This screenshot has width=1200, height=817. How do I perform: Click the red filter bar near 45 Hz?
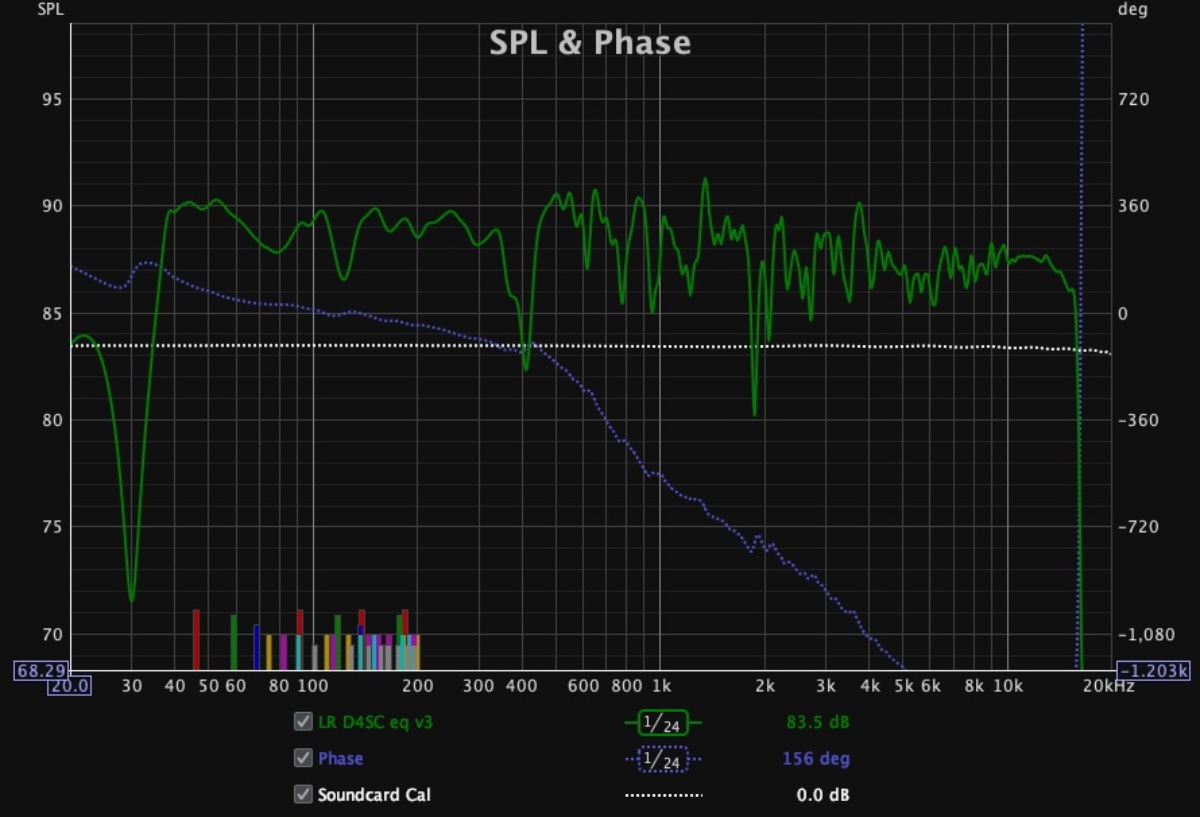click(x=196, y=640)
